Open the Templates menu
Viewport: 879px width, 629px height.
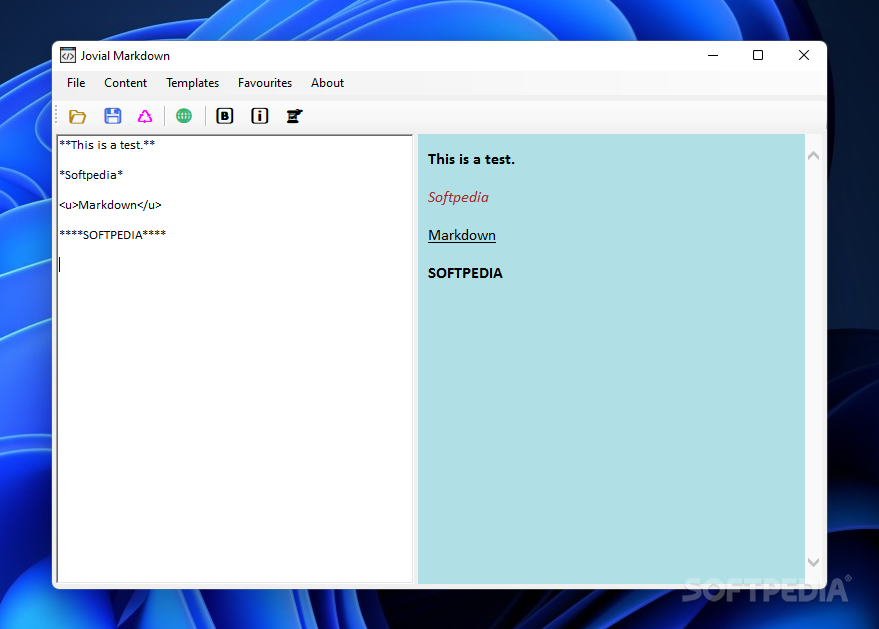(x=192, y=83)
